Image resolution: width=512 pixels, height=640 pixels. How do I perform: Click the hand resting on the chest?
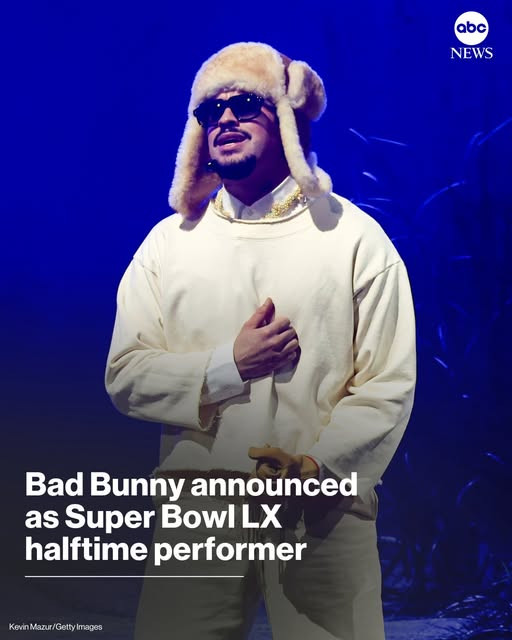click(265, 341)
